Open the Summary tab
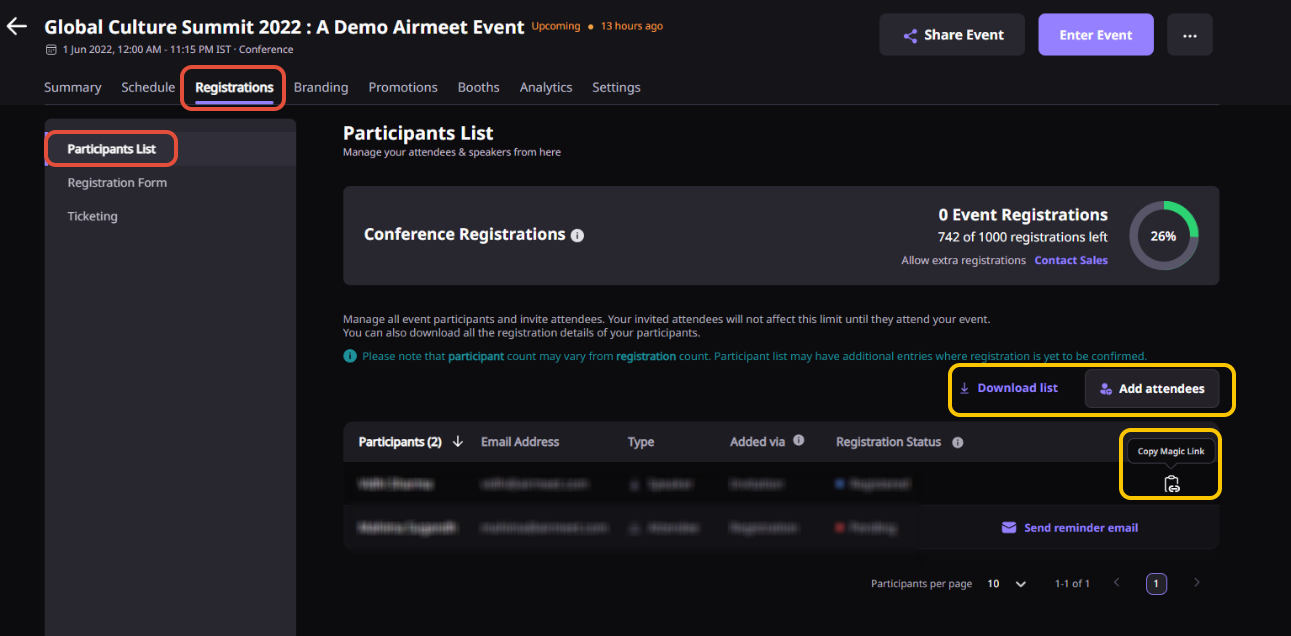This screenshot has width=1291, height=636. (x=73, y=87)
